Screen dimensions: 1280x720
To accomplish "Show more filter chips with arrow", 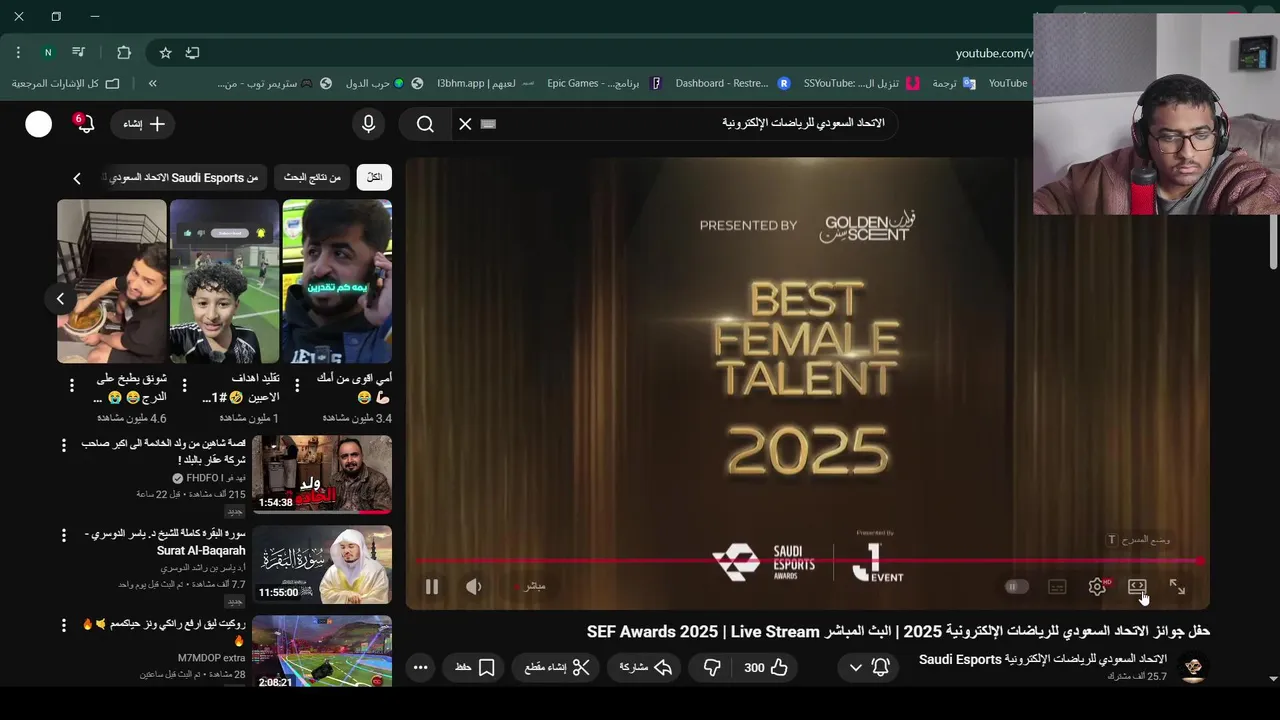I will click(77, 178).
